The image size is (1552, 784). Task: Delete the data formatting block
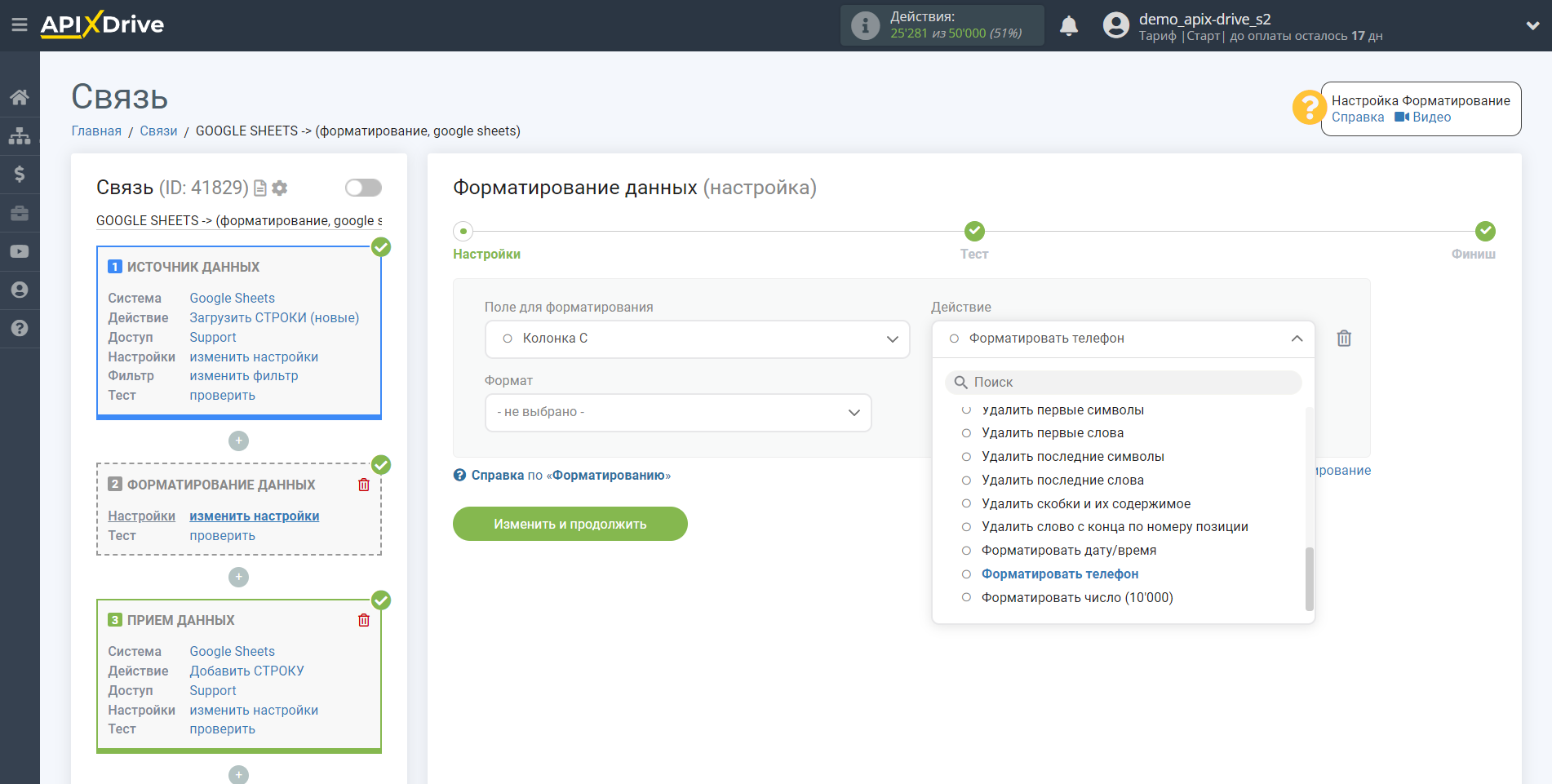coord(364,485)
